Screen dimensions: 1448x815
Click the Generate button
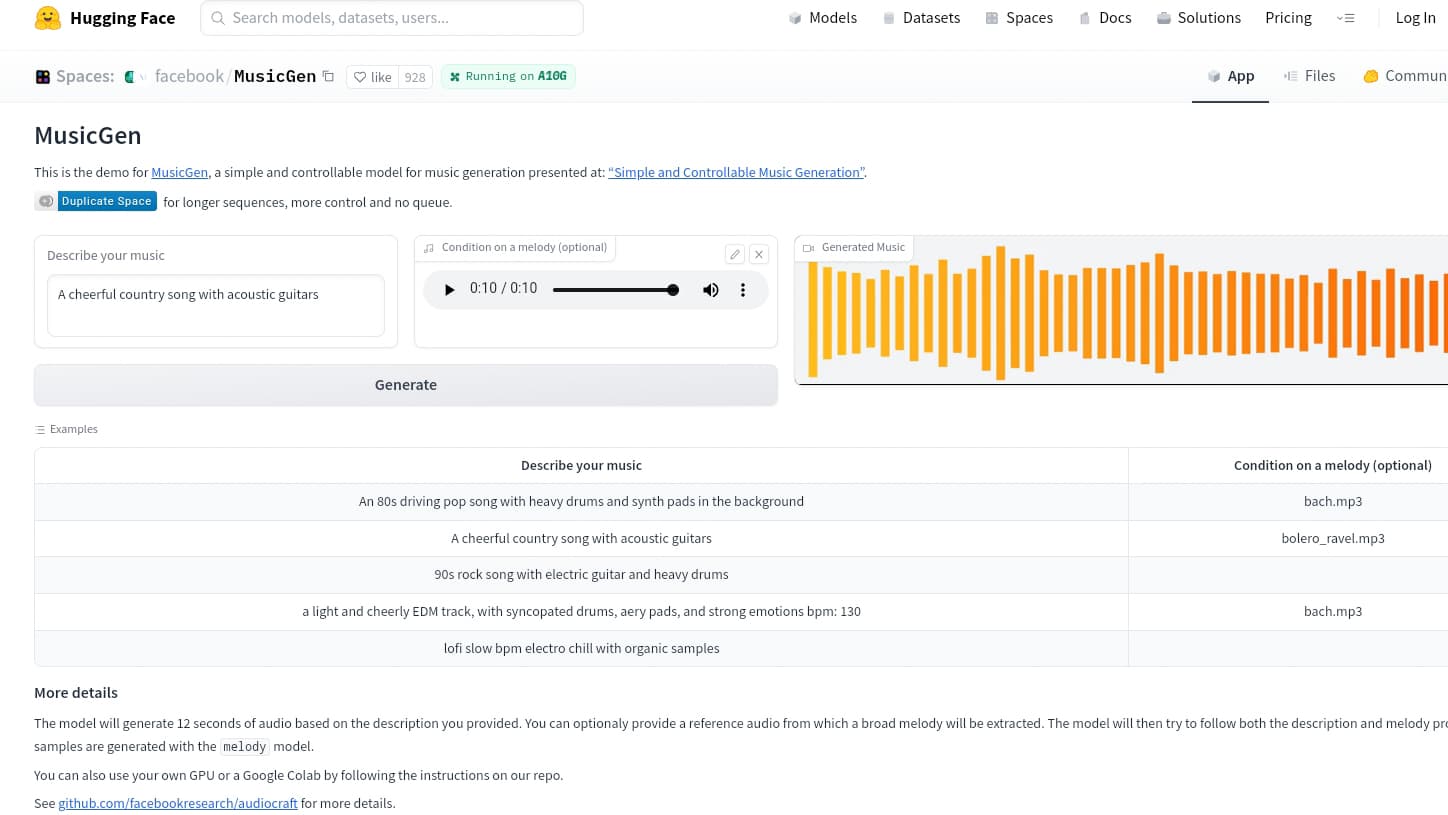[406, 385]
